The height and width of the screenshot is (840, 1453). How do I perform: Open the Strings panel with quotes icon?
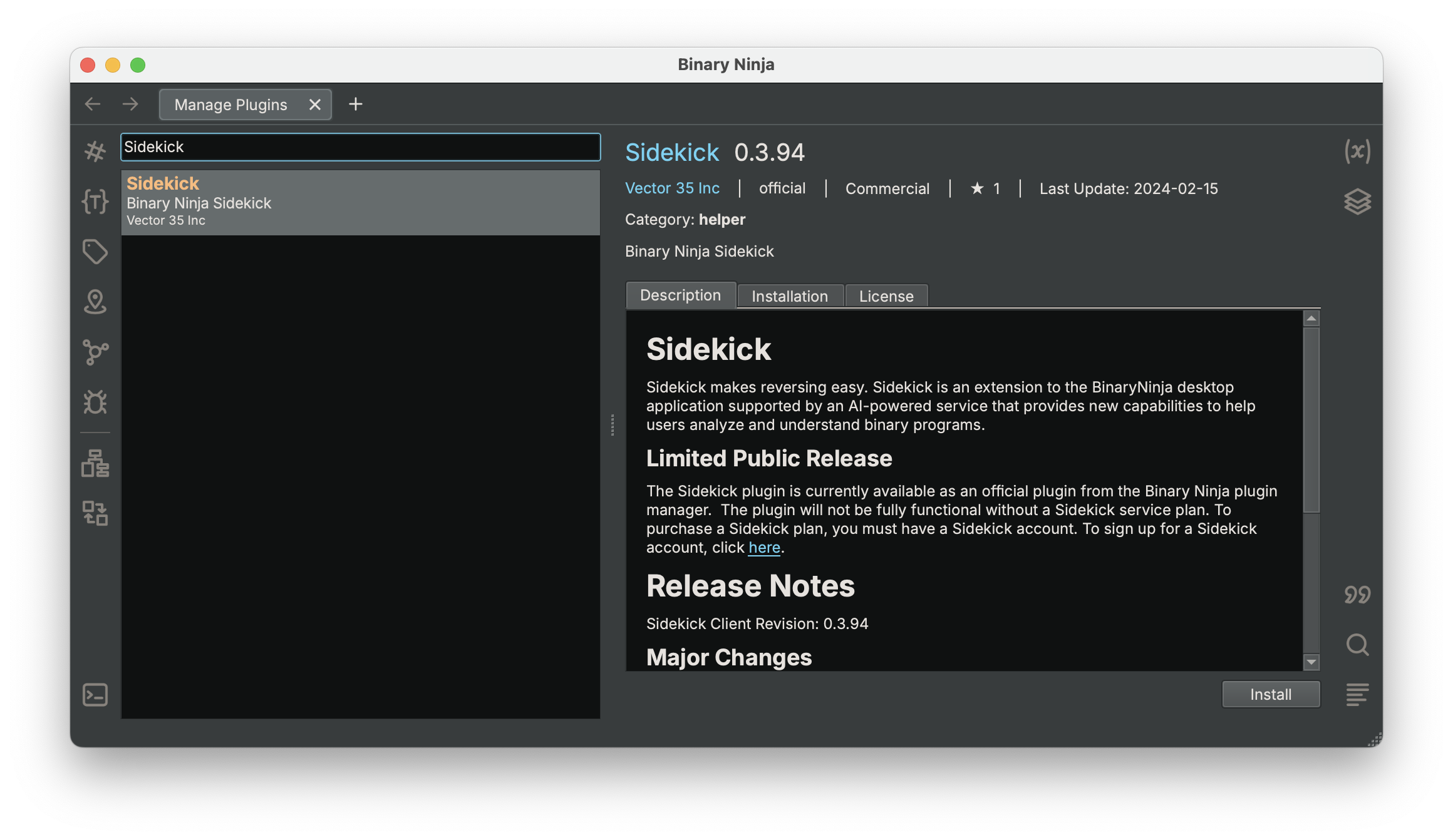[1358, 595]
